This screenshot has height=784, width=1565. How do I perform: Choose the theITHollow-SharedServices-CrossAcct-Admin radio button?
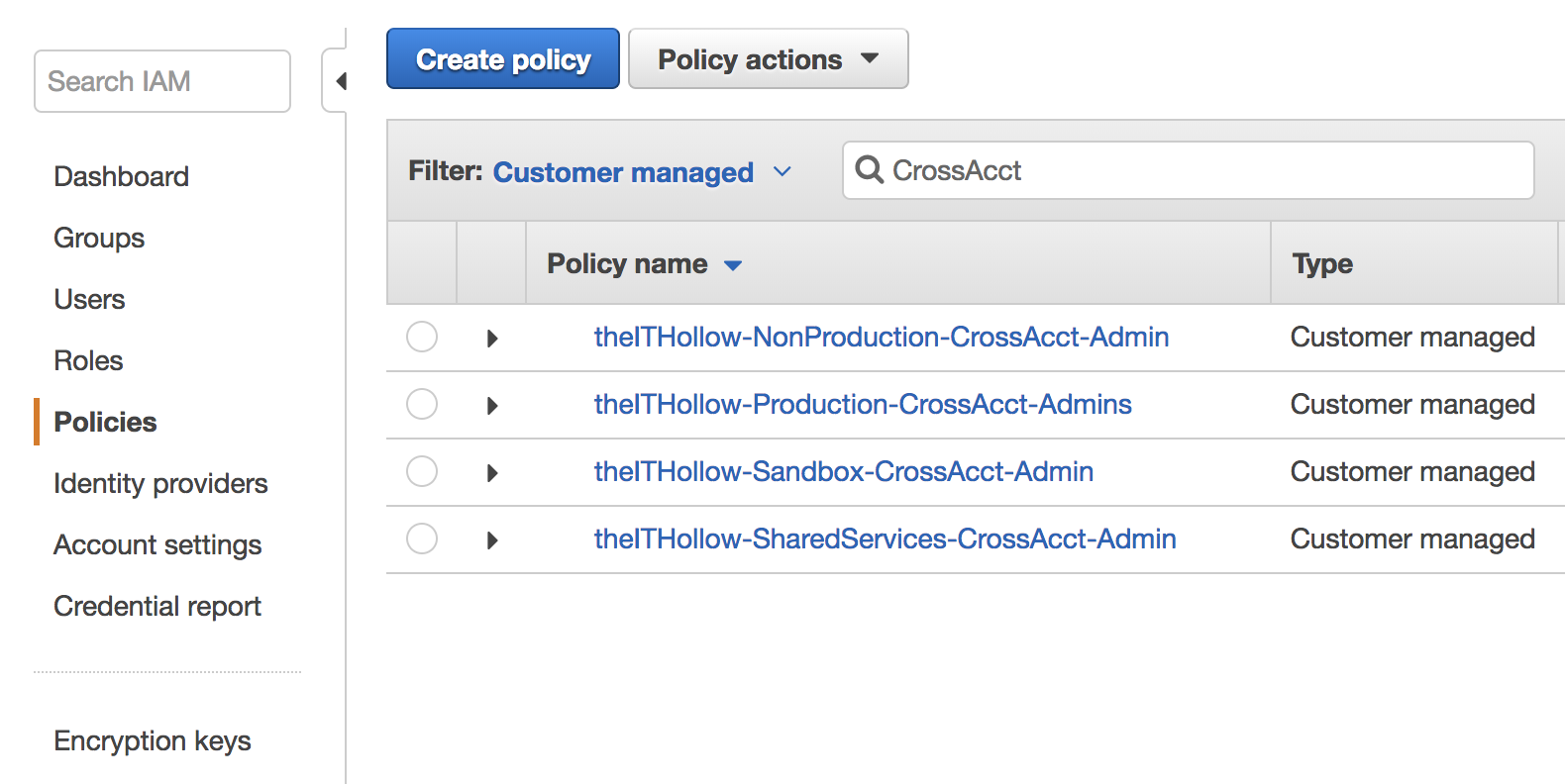pos(422,539)
